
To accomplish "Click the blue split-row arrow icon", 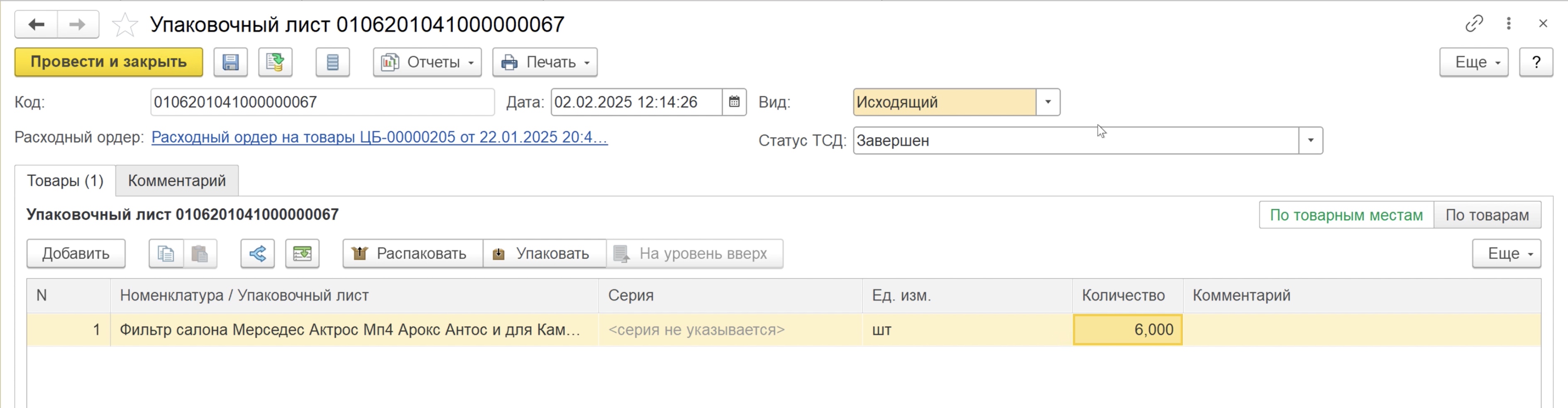I will click(x=257, y=254).
